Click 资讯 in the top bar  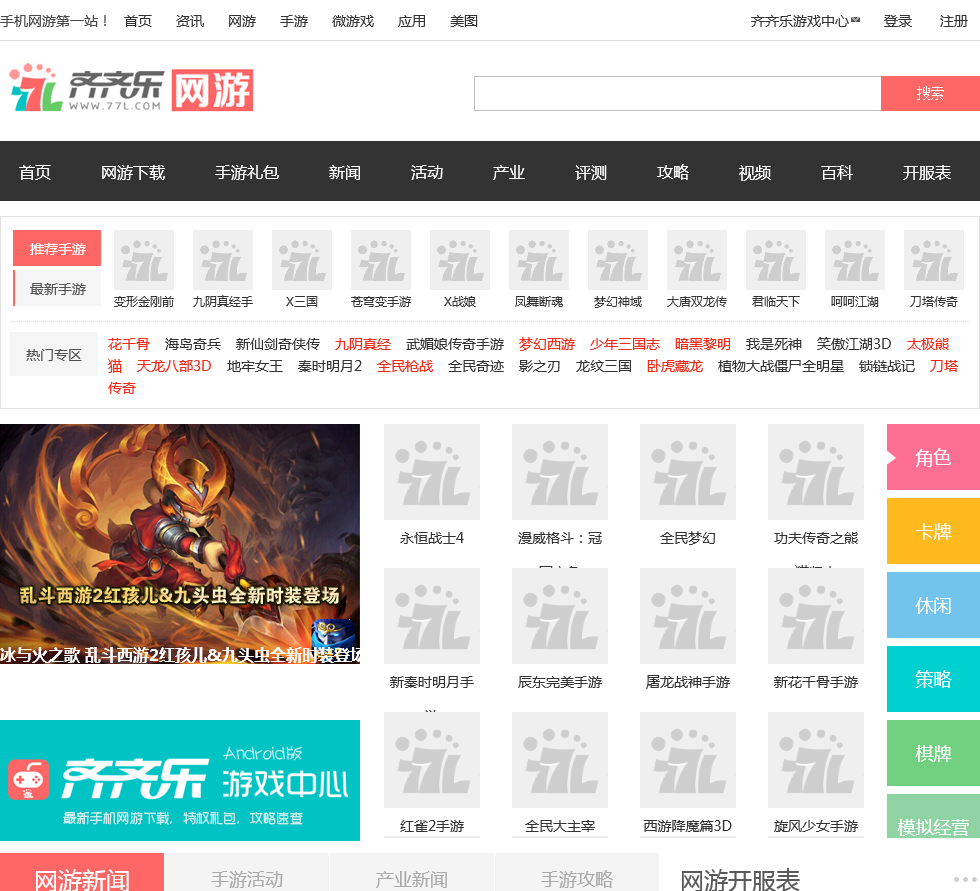(190, 21)
